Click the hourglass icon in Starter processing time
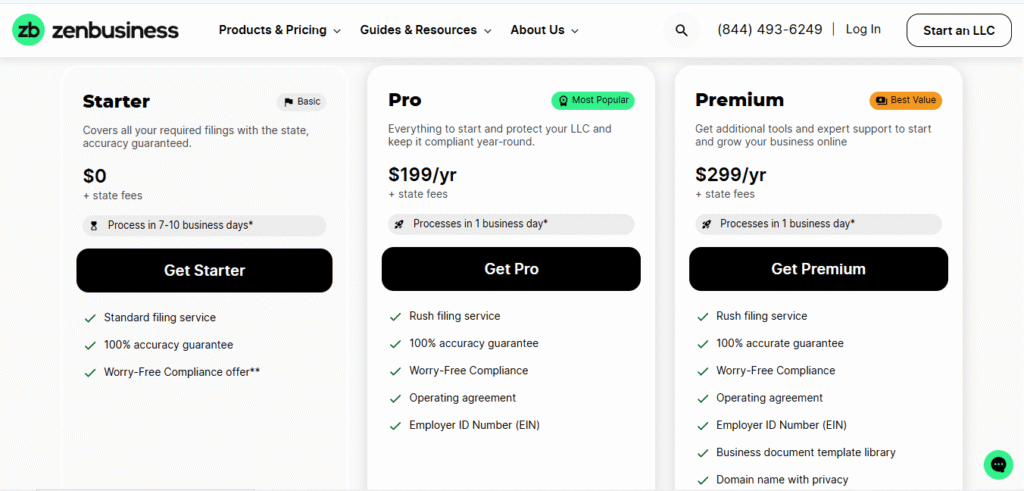This screenshot has height=491, width=1024. coord(94,225)
